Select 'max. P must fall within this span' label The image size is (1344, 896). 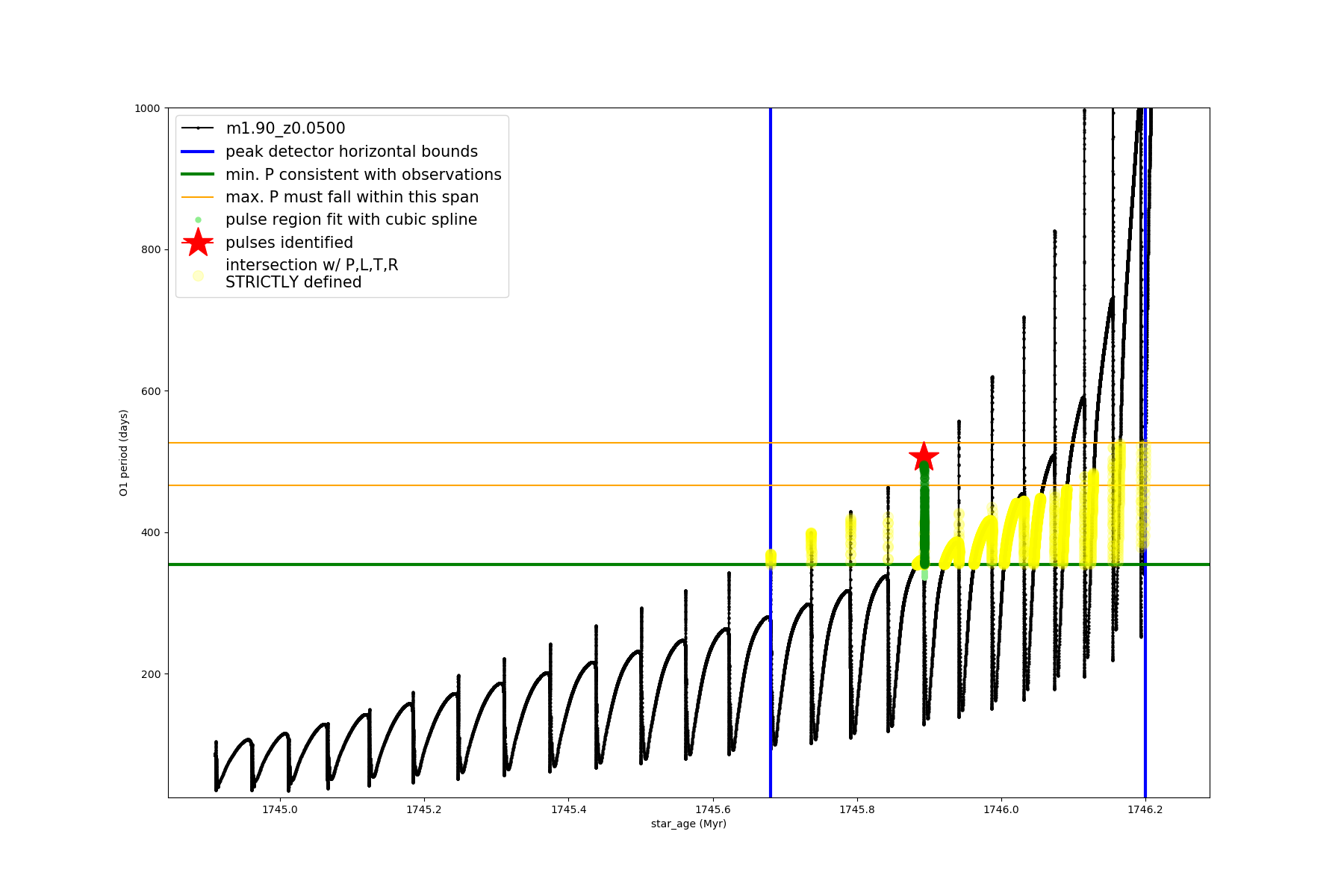(352, 197)
